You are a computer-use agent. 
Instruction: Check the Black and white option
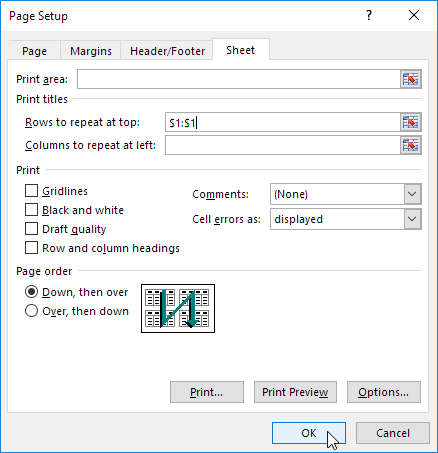pos(31,210)
